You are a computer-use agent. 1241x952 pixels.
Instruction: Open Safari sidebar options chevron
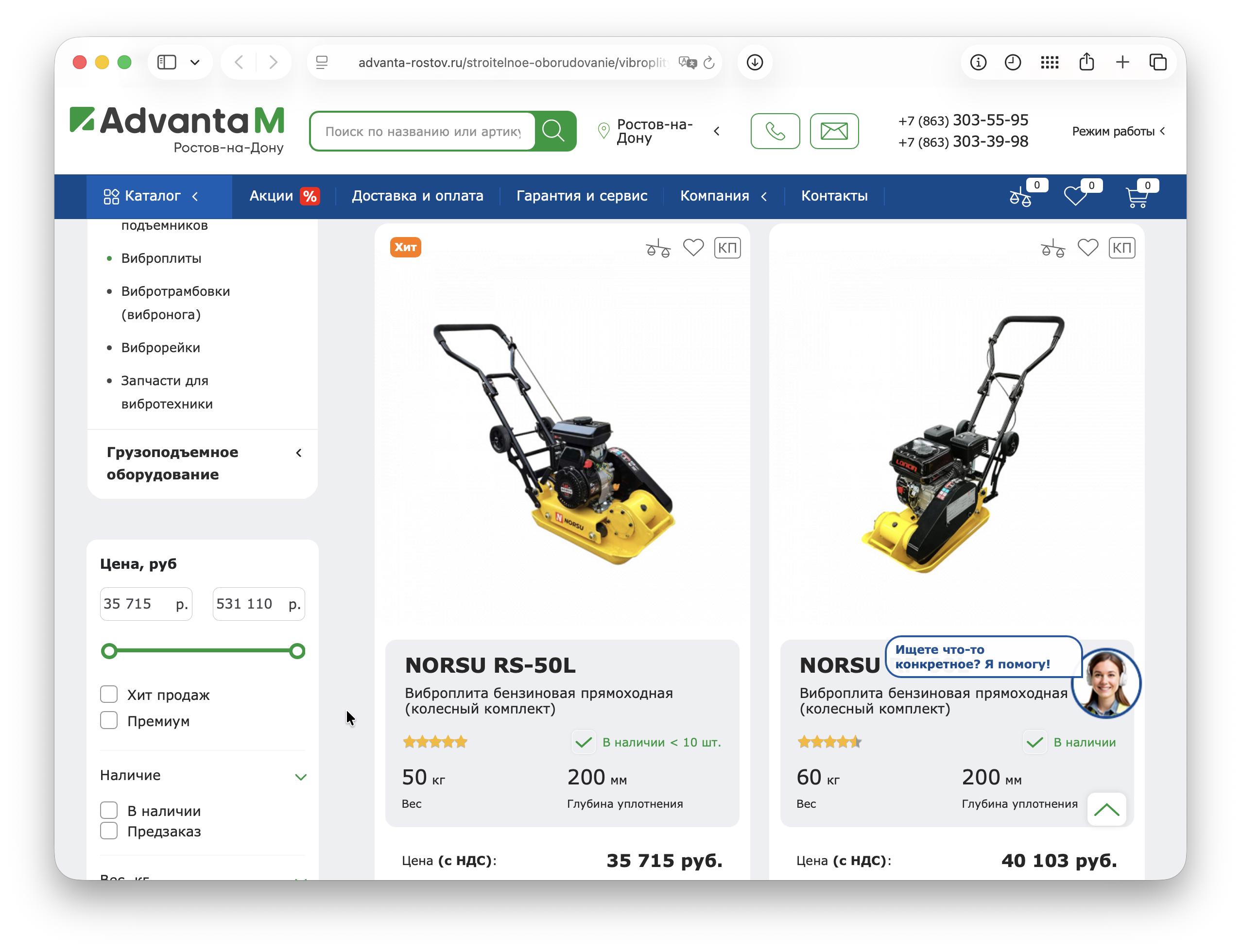(195, 62)
